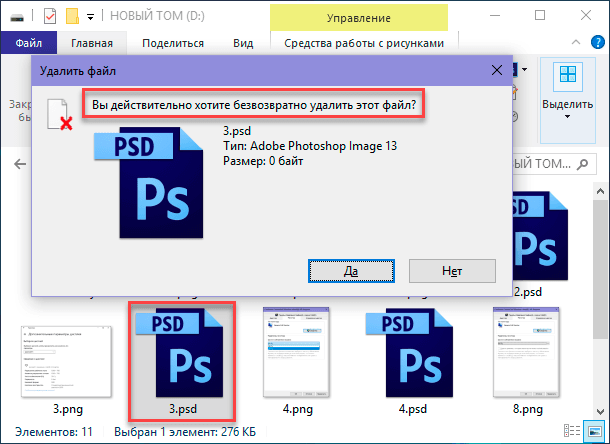Click the scrollbar up arrow
The width and height of the screenshot is (610, 444).
pos(600,191)
